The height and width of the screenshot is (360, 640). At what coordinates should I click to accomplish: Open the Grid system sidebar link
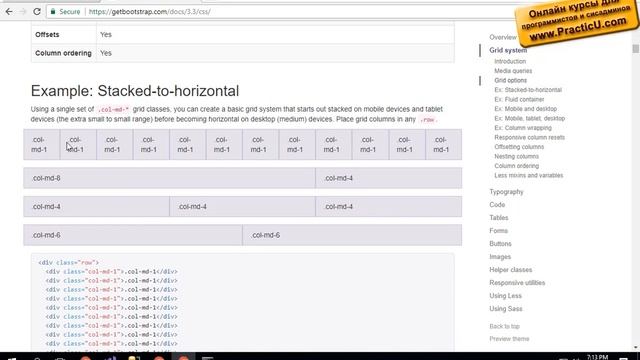click(x=508, y=50)
